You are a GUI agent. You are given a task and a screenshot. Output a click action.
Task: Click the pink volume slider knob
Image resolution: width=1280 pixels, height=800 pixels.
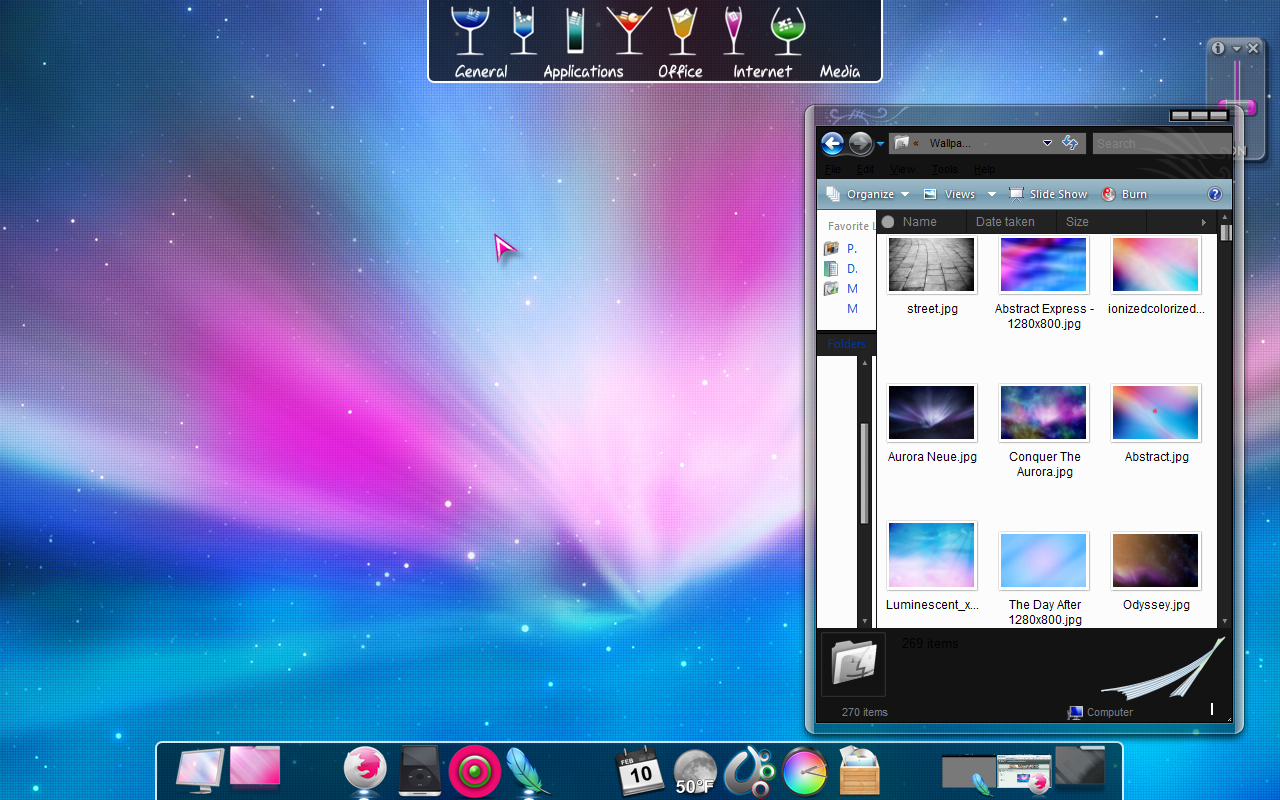pyautogui.click(x=1237, y=107)
